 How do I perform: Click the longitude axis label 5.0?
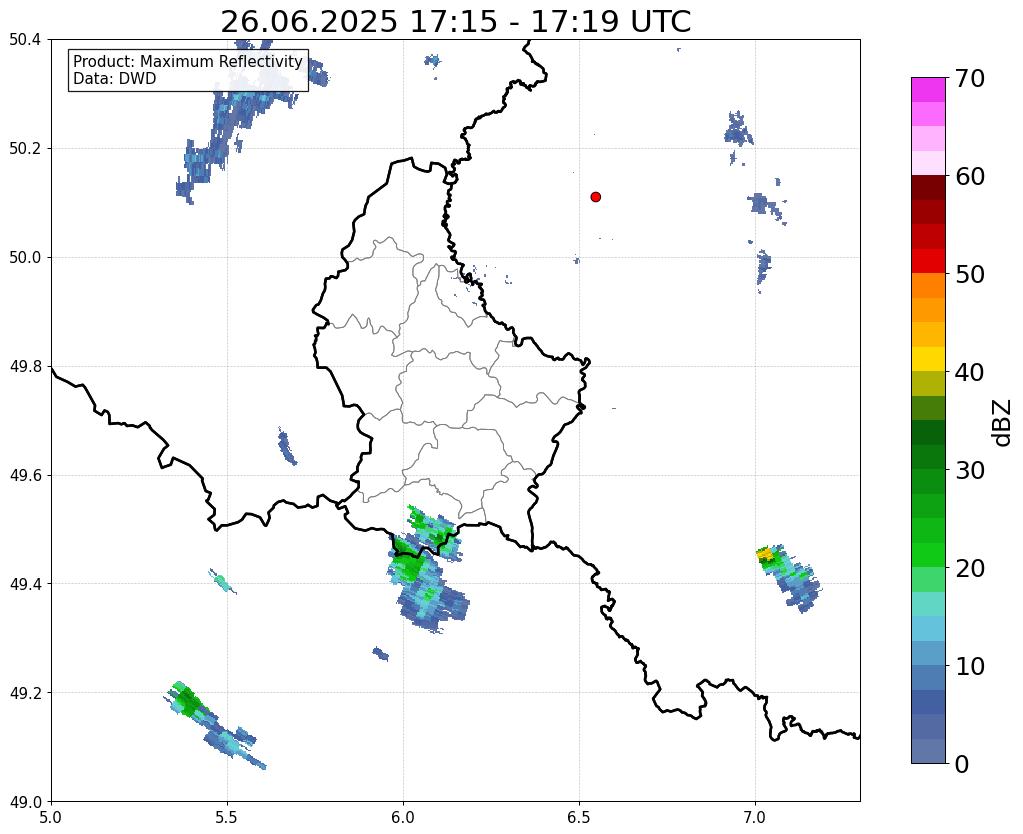[x=51, y=818]
